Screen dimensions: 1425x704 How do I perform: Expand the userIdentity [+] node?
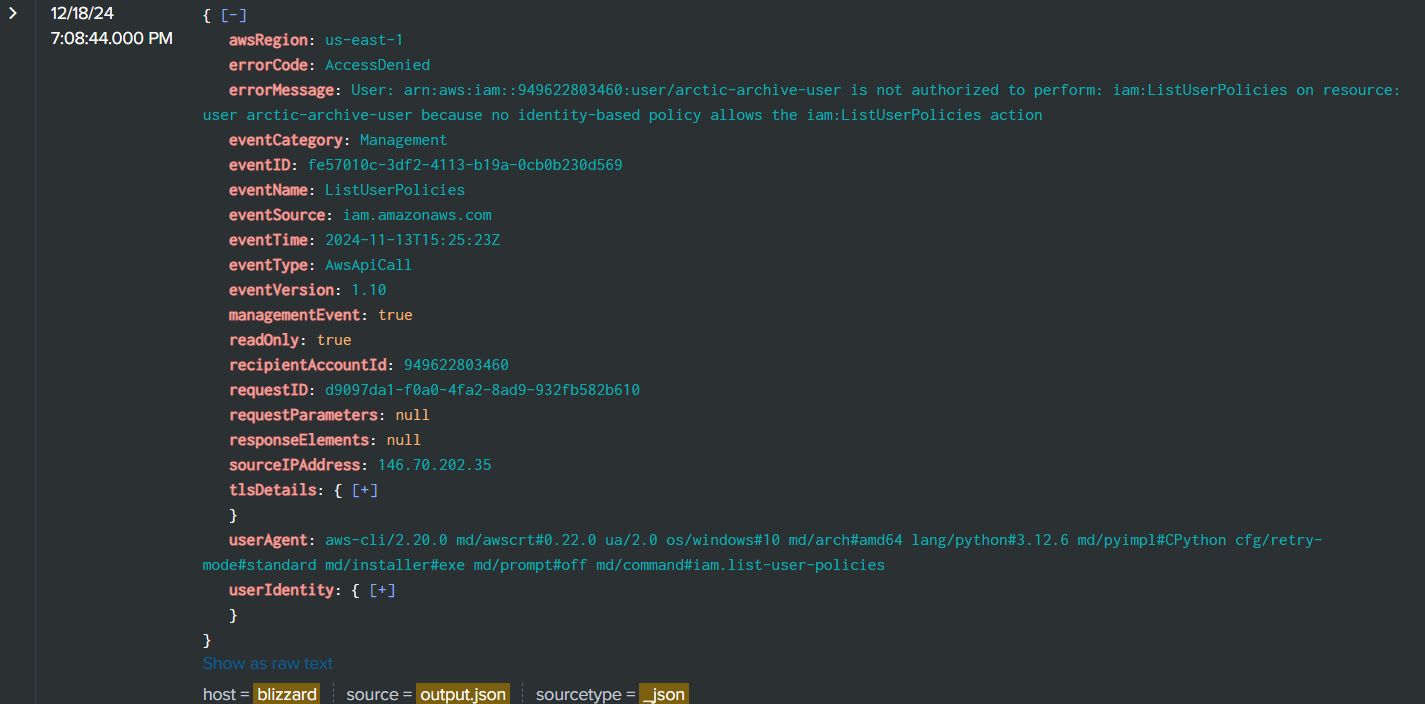[x=383, y=590]
